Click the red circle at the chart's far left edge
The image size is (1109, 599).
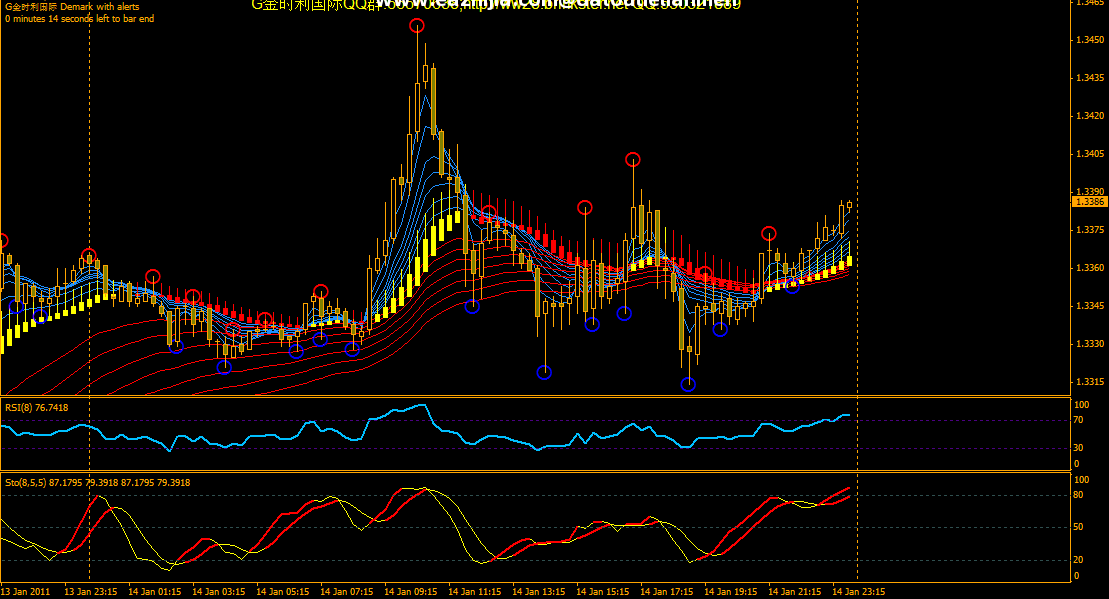click(2, 240)
